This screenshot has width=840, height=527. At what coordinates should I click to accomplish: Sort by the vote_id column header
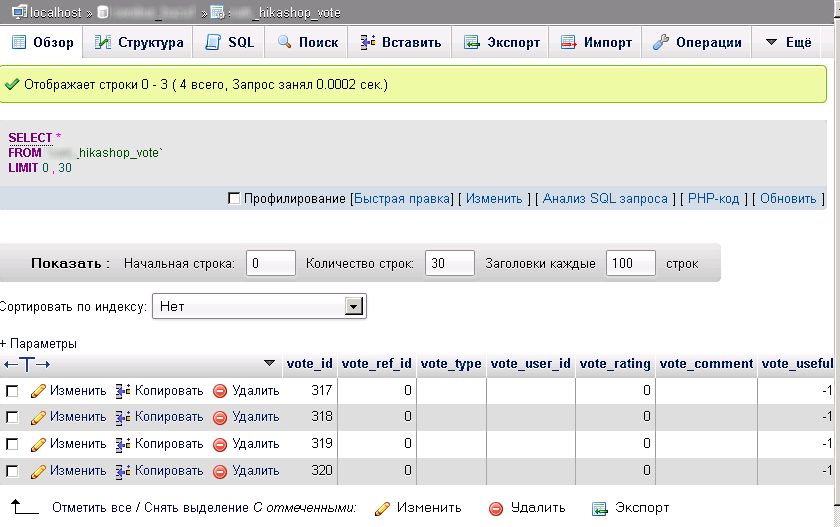(x=309, y=364)
